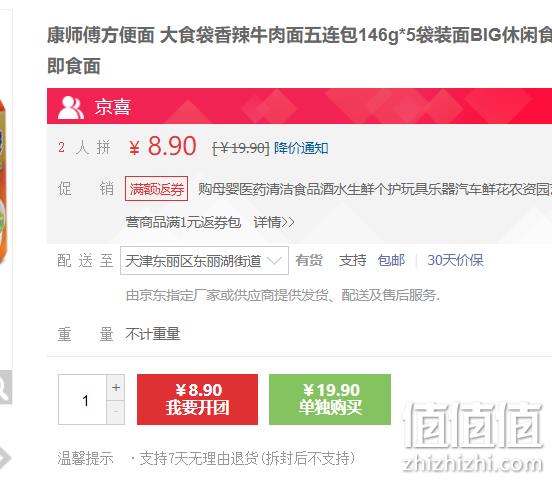552x481 pixels.
Task: Click the 满额返券 promotion tag
Action: pyautogui.click(x=156, y=189)
